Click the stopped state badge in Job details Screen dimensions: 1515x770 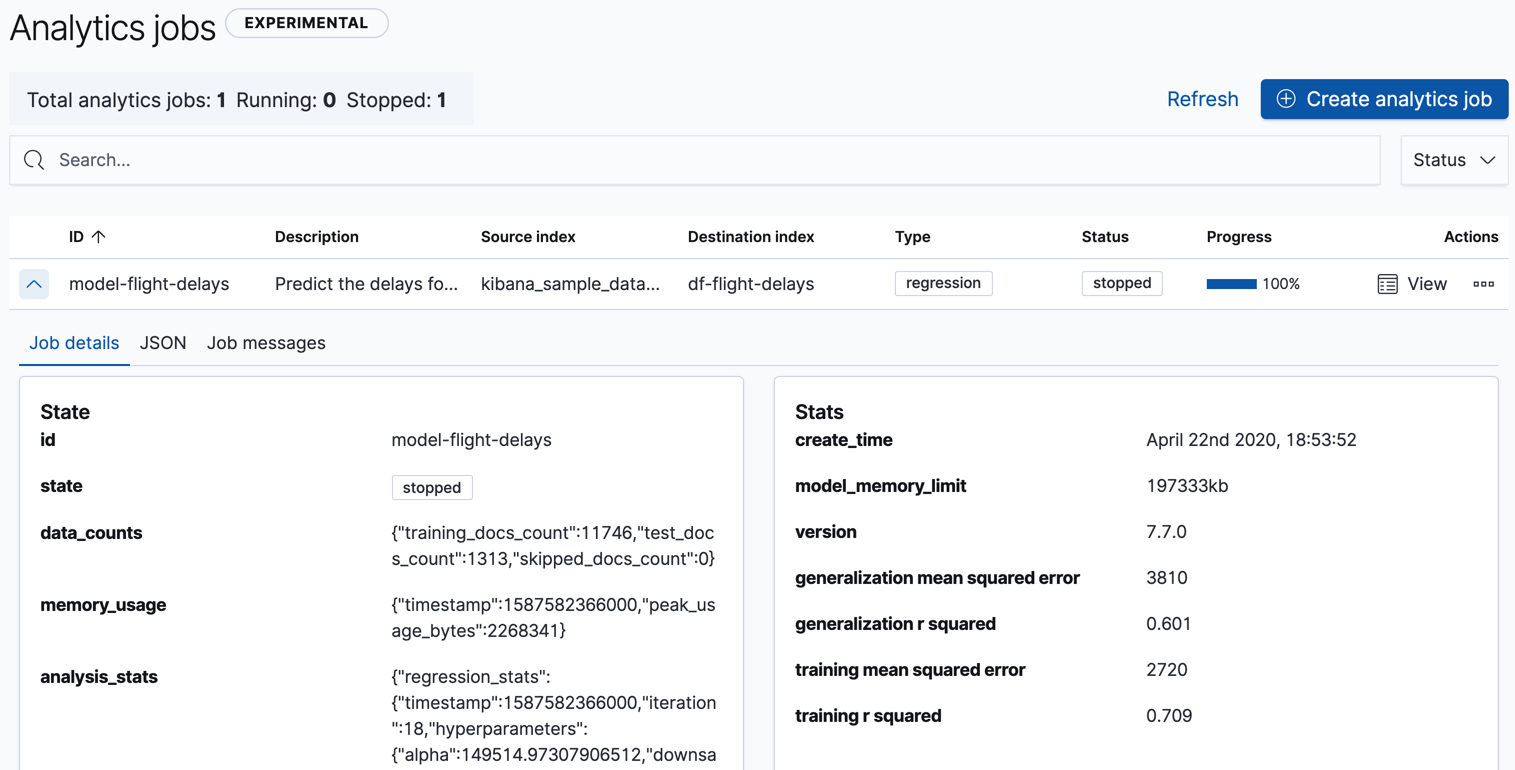432,487
